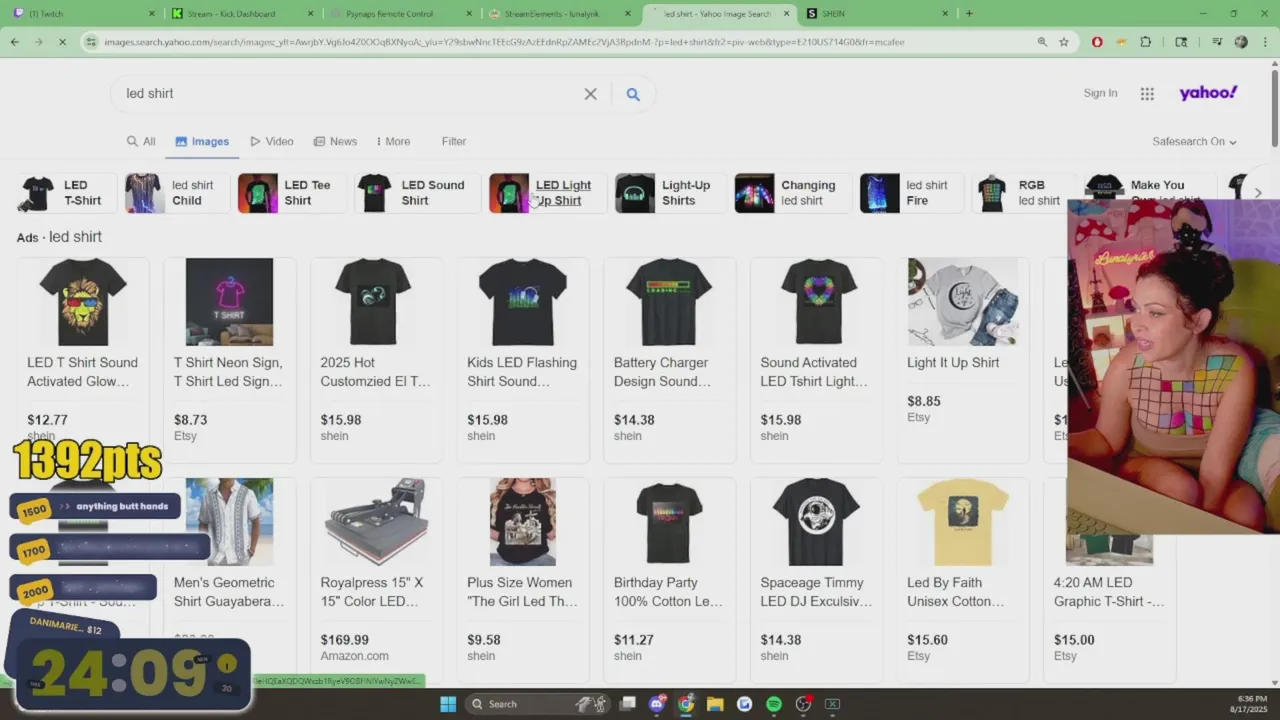This screenshot has height=720, width=1280.
Task: Switch to the Kick Dashboard browser tab
Action: pos(240,13)
